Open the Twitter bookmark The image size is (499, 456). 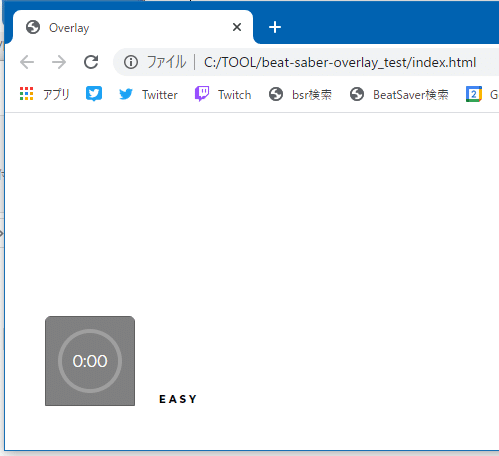point(148,95)
